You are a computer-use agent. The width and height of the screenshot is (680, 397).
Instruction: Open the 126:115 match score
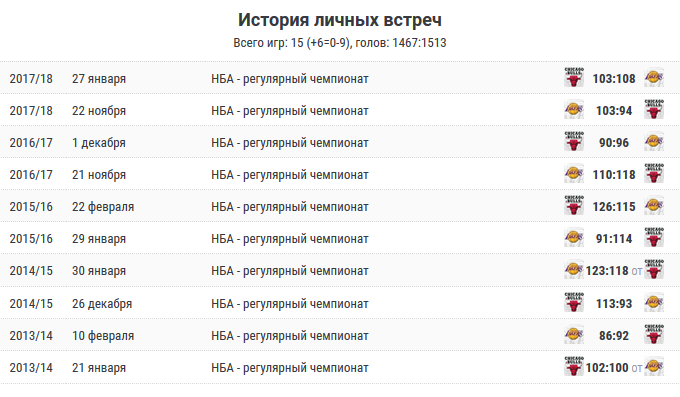[614, 207]
